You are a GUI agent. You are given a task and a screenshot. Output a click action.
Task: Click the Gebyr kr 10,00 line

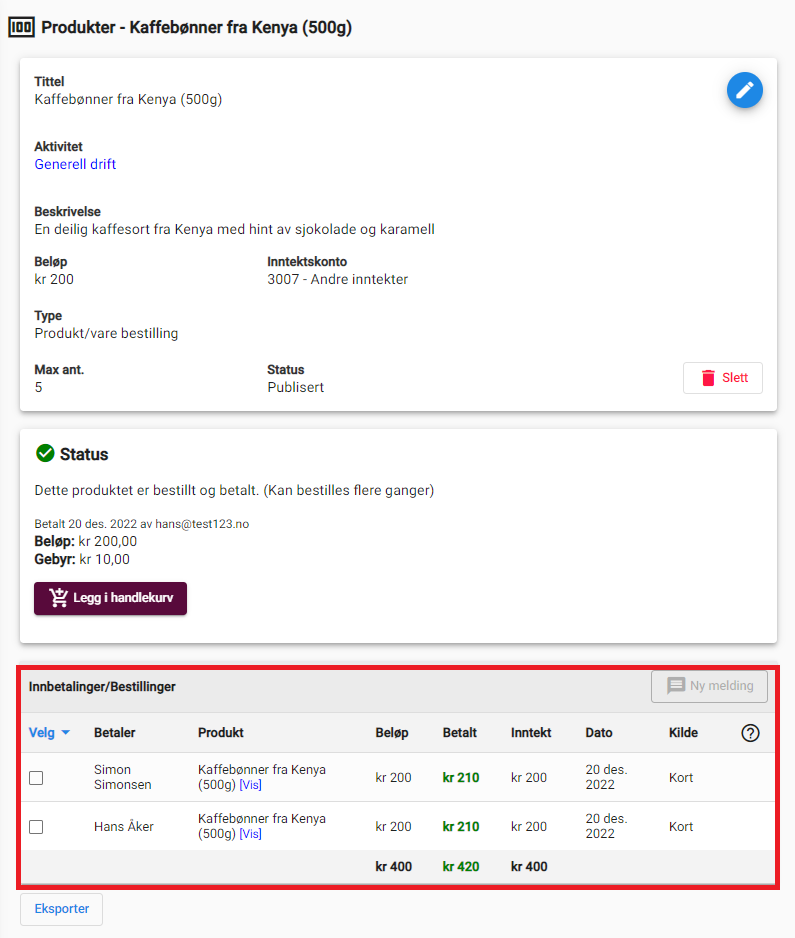(82, 559)
